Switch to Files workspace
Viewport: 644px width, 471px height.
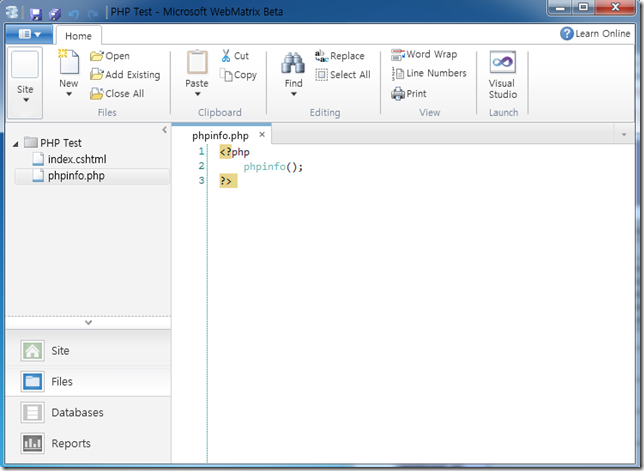(x=88, y=381)
